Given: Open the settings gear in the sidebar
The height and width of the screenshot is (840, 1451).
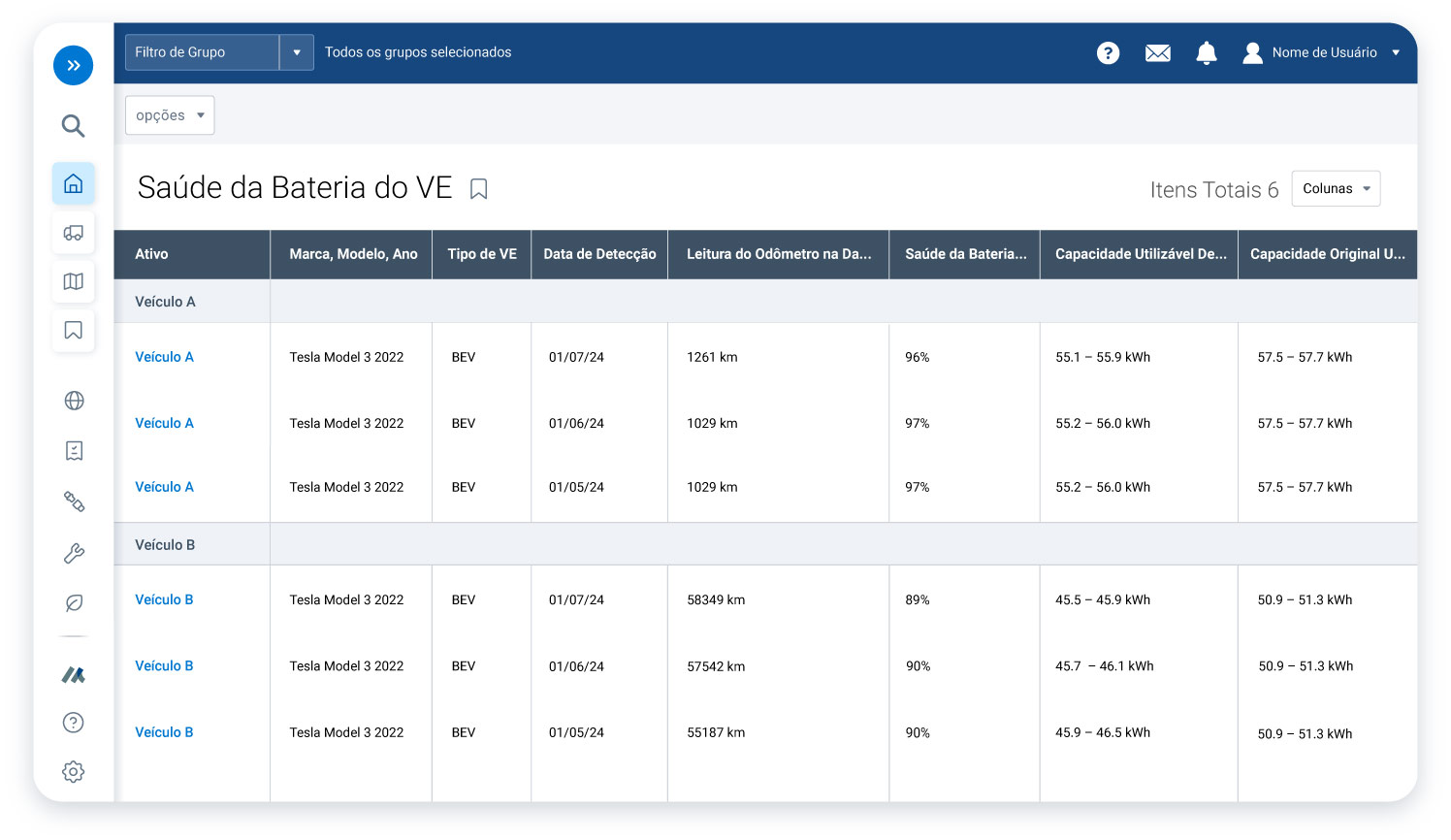Looking at the screenshot, I should pyautogui.click(x=73, y=772).
